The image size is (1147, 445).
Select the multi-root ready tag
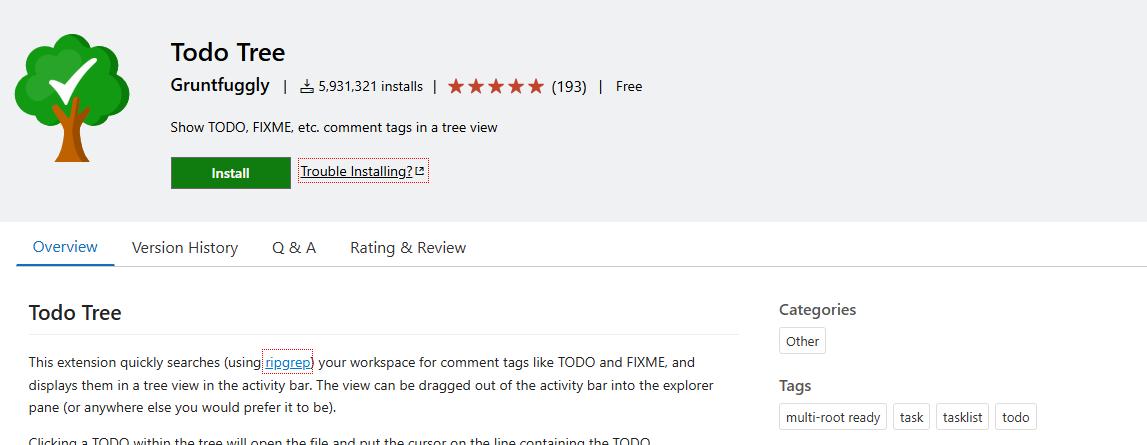coord(833,417)
